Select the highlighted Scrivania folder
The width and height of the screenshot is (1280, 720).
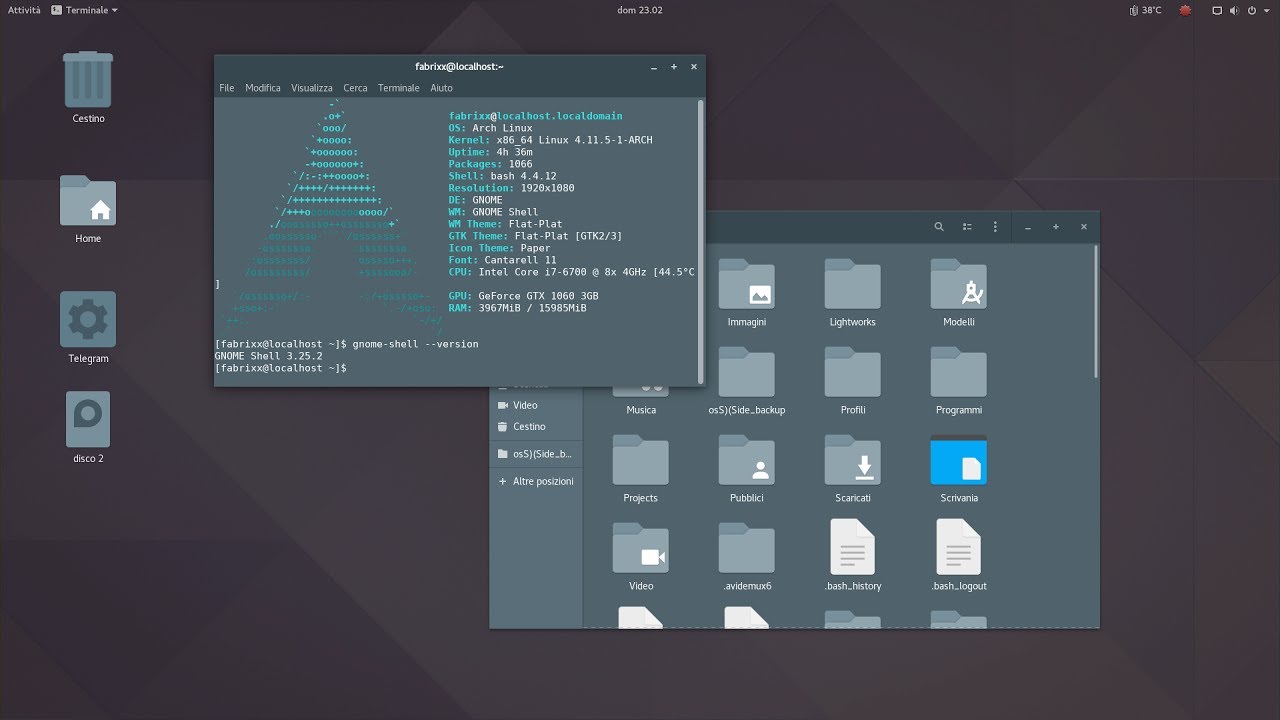point(959,460)
